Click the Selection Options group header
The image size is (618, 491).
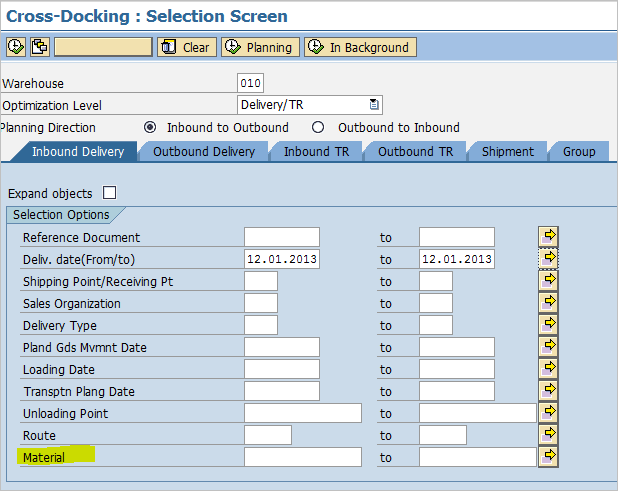point(61,215)
